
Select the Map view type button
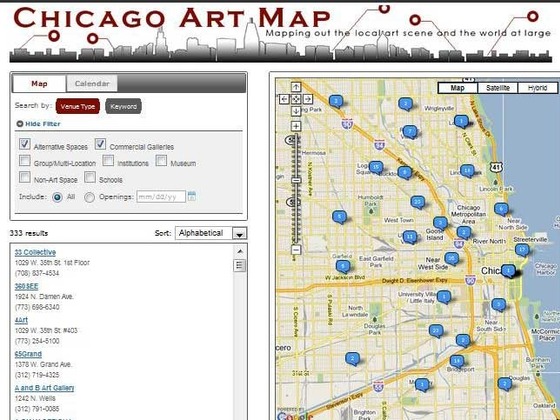458,88
